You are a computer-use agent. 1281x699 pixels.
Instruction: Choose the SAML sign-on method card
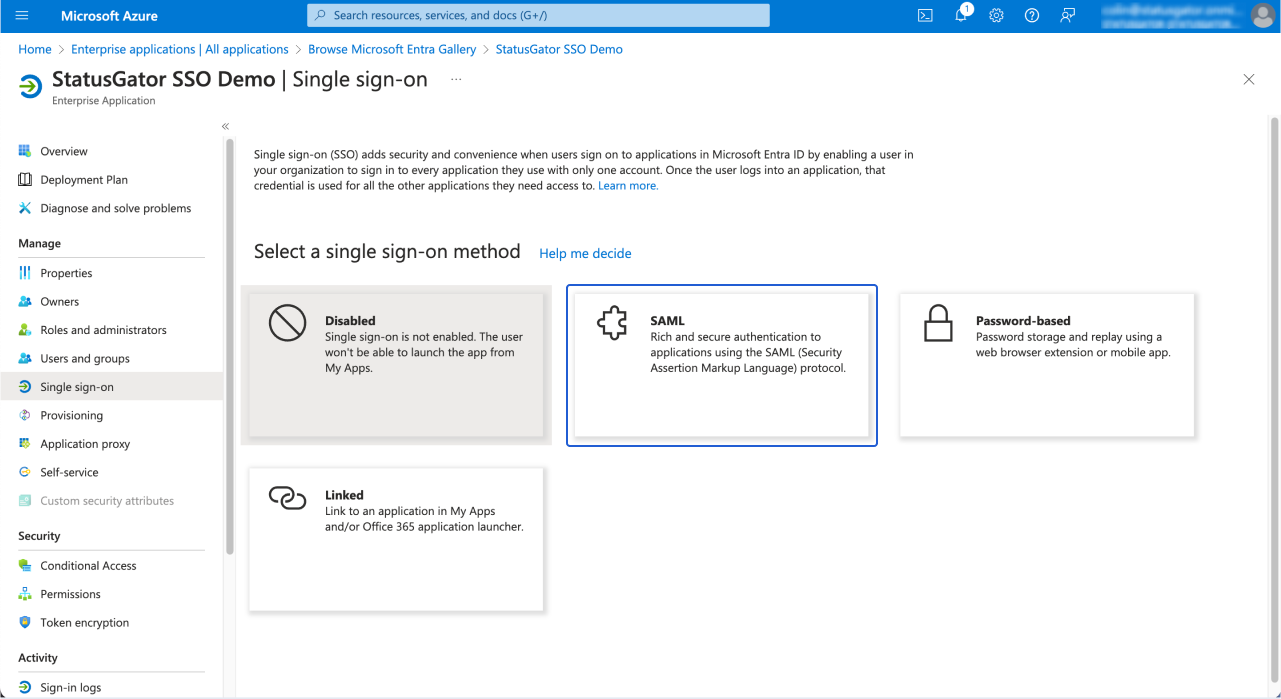(x=722, y=365)
